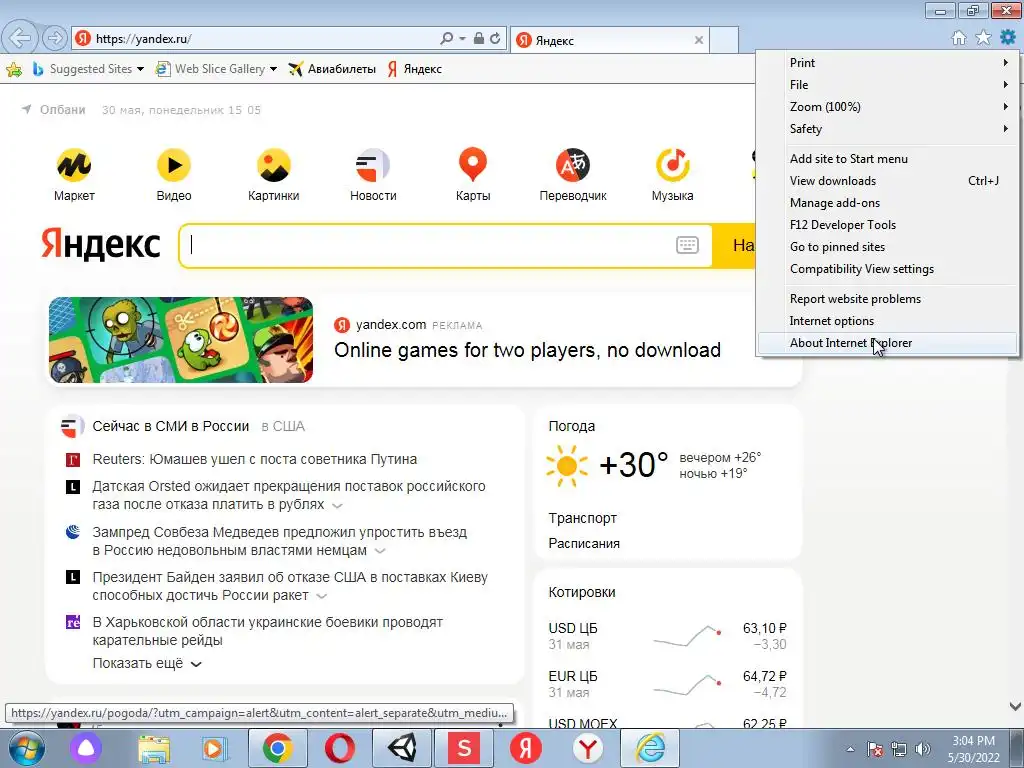Click the weather sun icon
This screenshot has width=1024, height=768.
567,466
